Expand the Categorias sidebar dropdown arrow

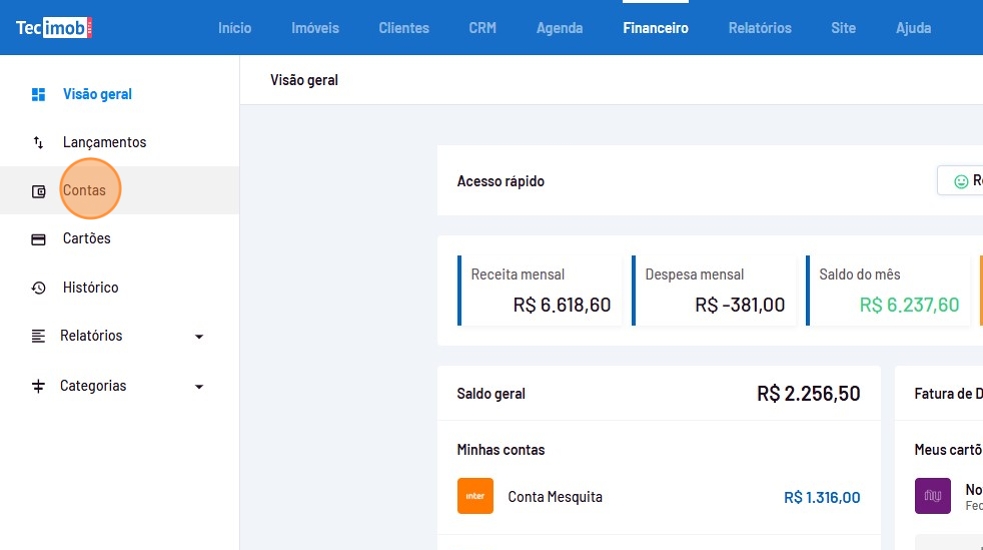[199, 387]
